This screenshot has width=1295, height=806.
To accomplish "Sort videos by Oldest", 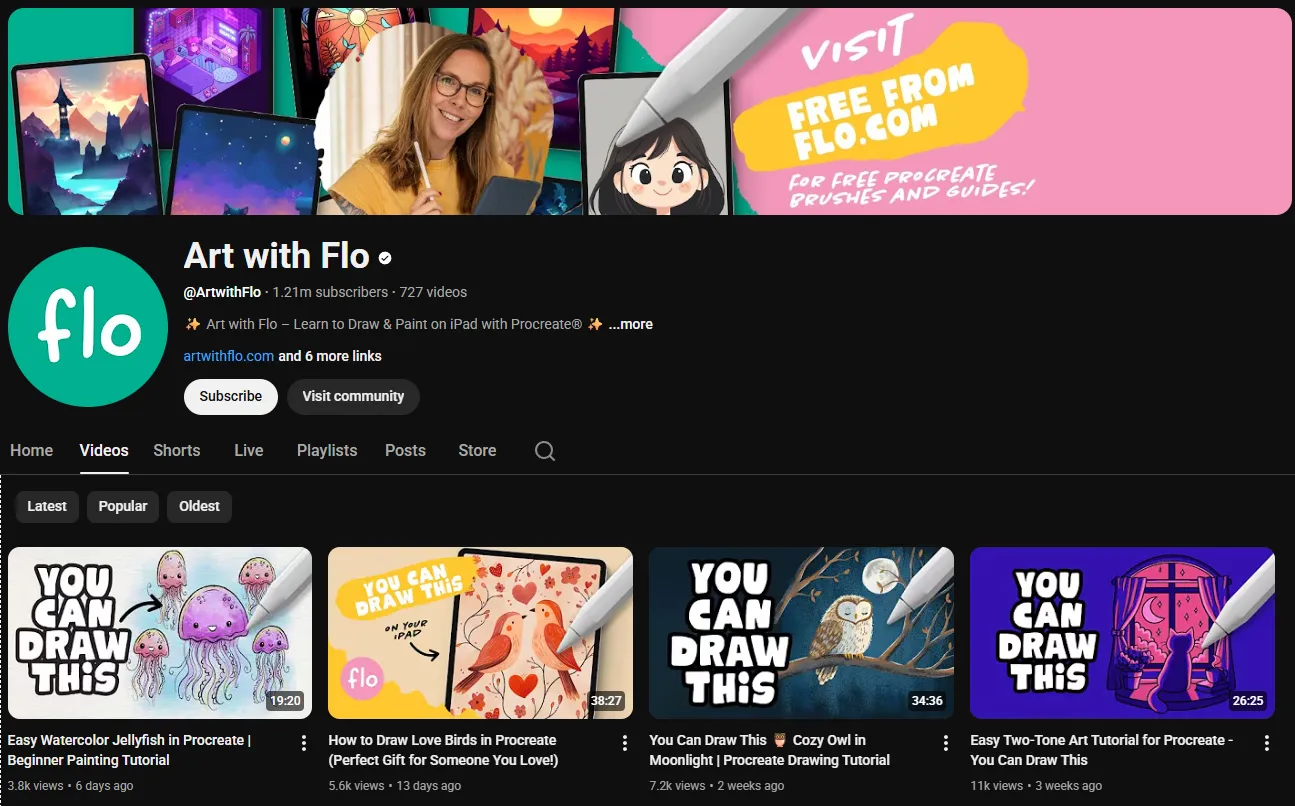I will (199, 506).
